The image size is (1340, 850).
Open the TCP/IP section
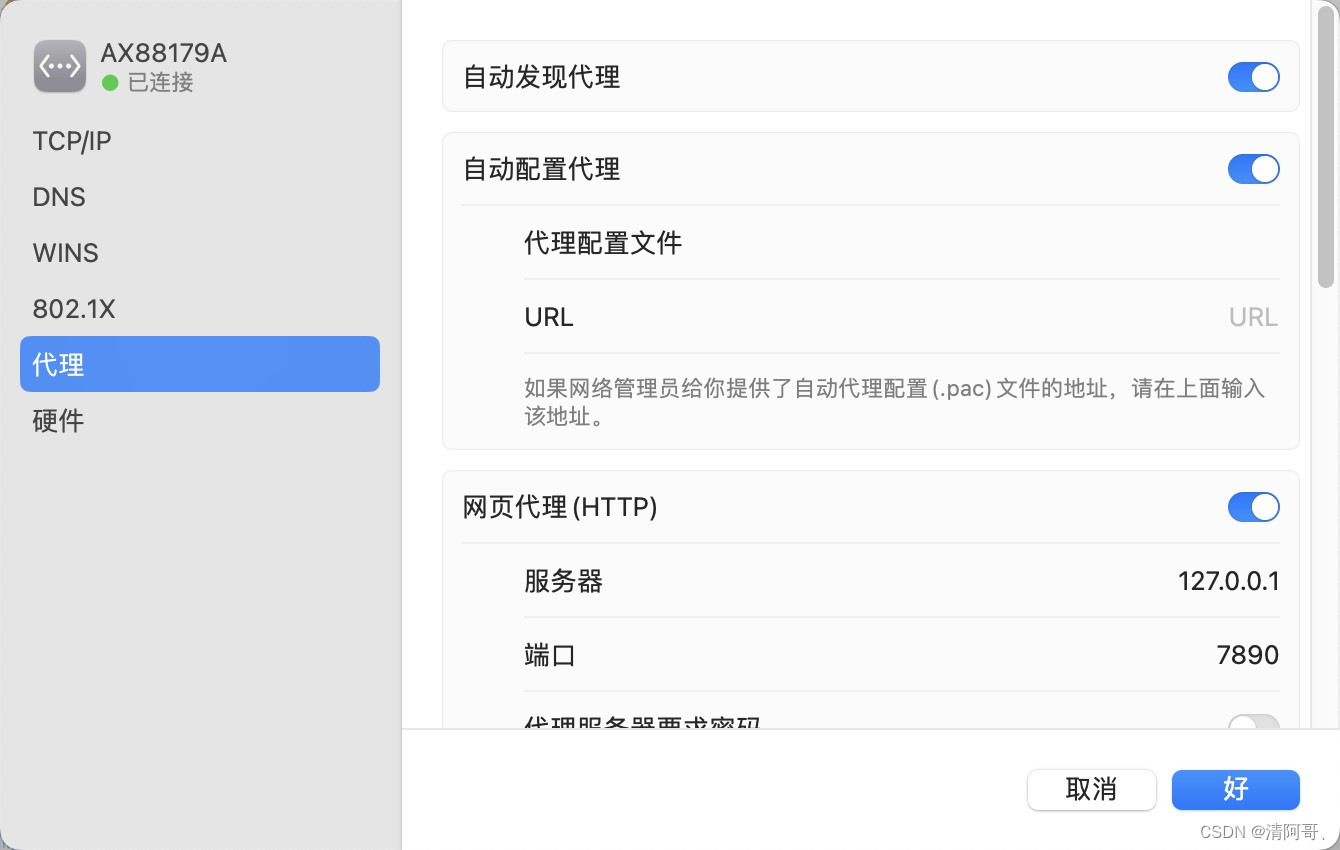click(200, 141)
